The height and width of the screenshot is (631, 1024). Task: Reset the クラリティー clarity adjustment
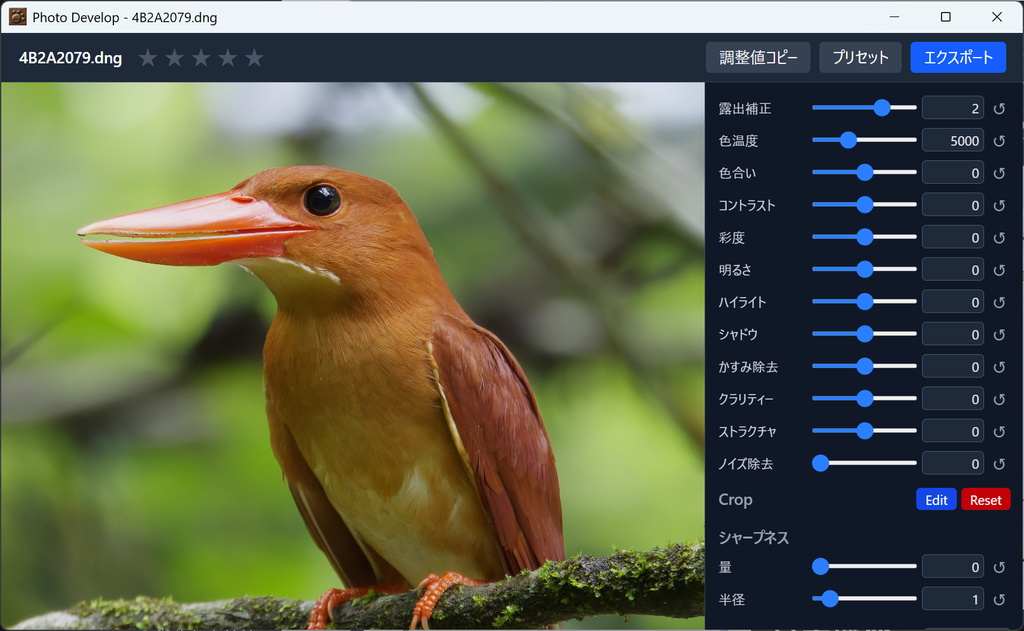coord(999,398)
